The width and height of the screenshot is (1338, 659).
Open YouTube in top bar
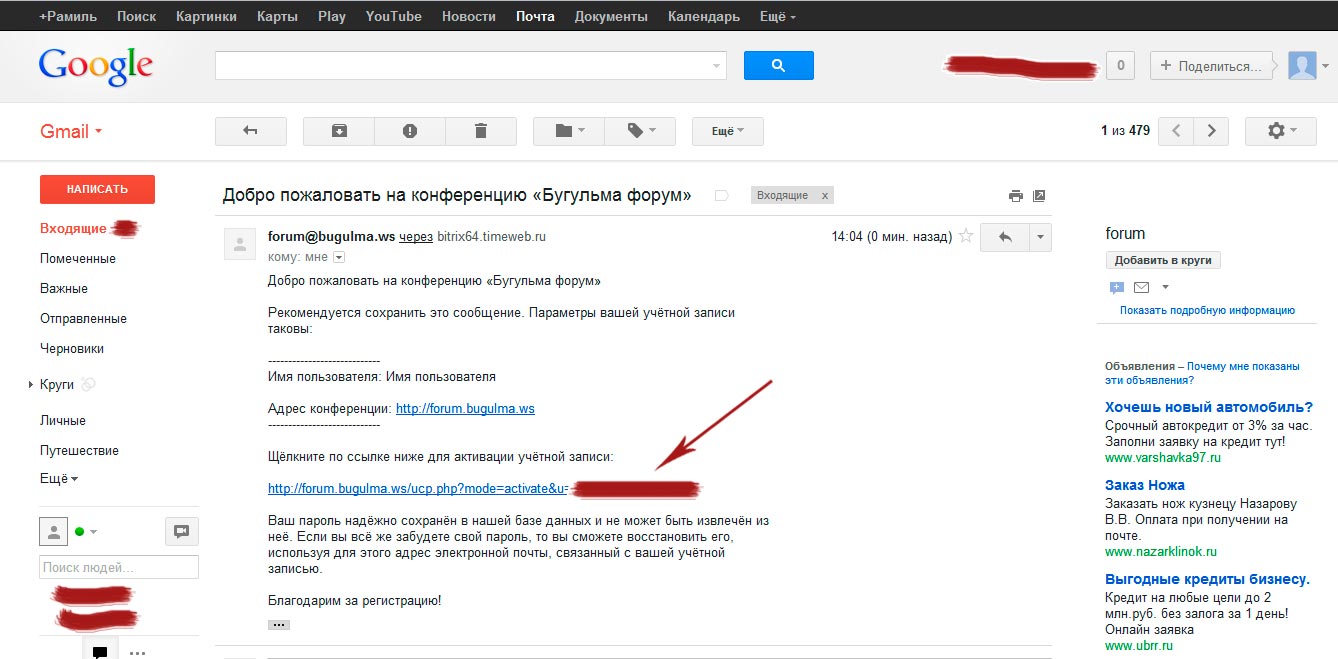click(x=393, y=17)
